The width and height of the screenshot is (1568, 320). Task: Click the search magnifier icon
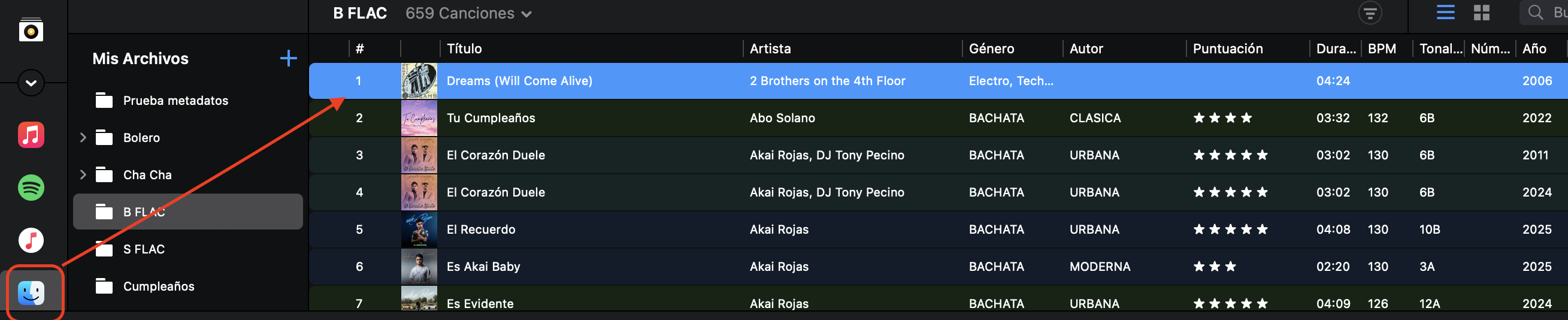[x=1536, y=13]
